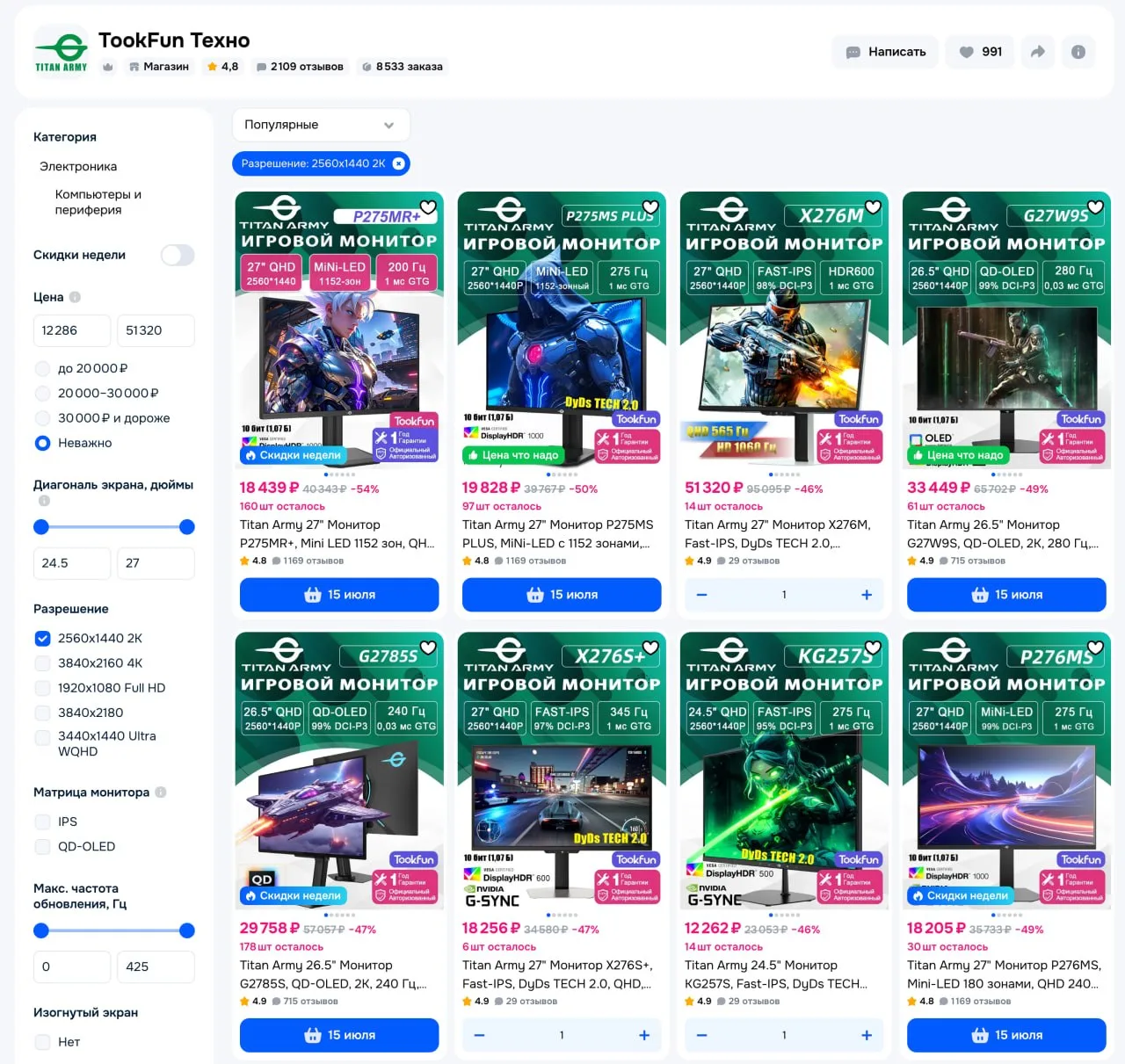Increase X276M monitor quantity with plus

click(867, 595)
